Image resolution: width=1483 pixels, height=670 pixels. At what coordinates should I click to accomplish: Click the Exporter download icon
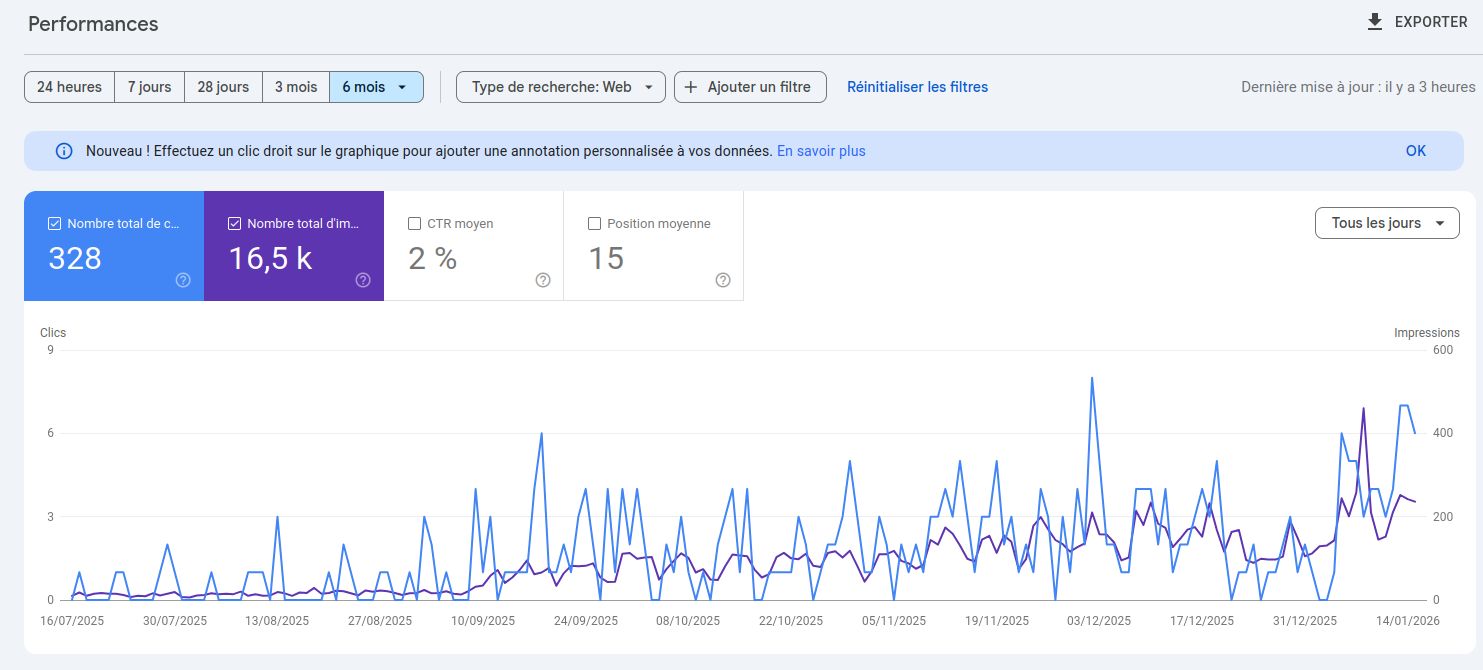(1375, 21)
